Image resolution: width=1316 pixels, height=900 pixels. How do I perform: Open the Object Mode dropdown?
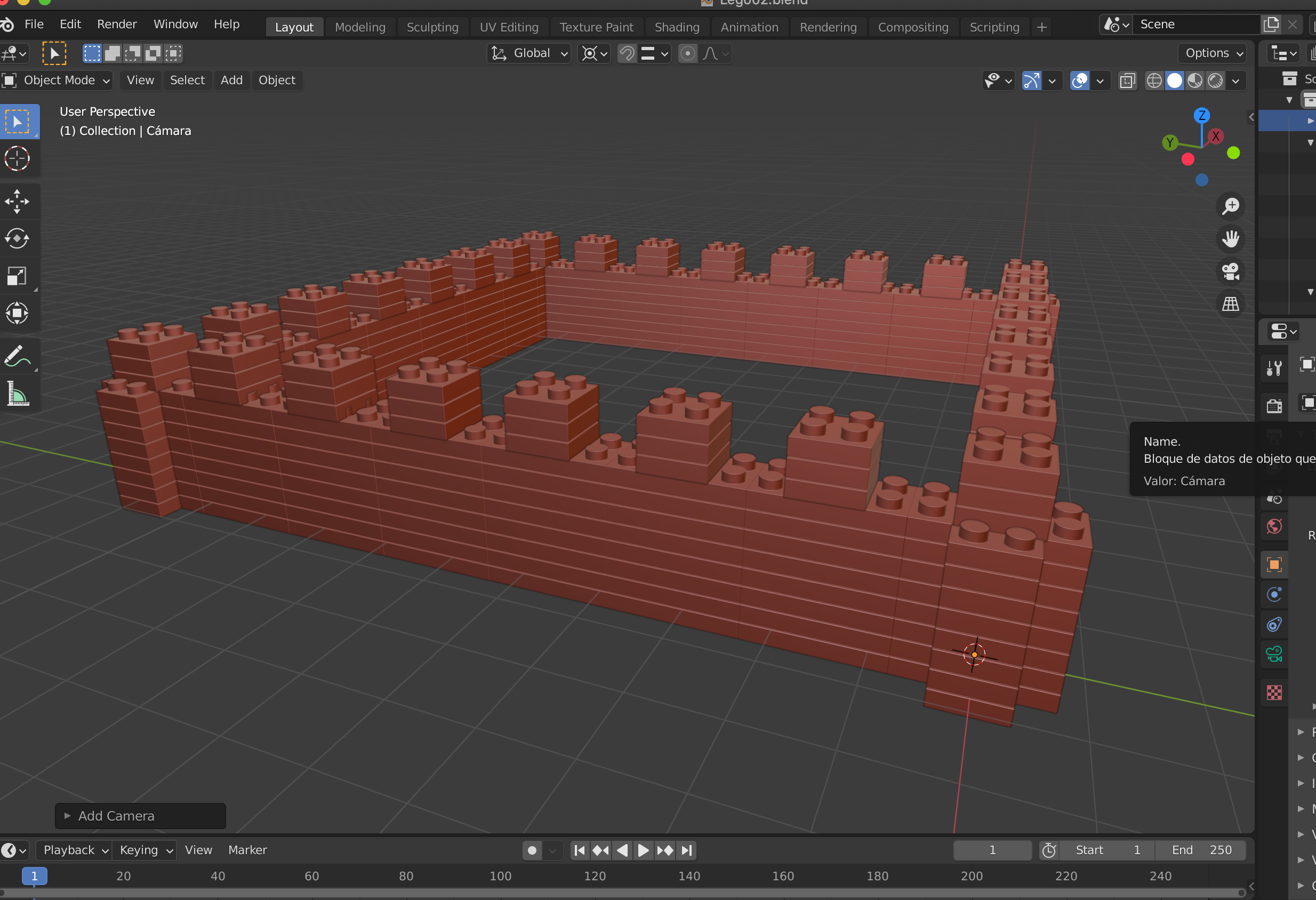(x=57, y=81)
